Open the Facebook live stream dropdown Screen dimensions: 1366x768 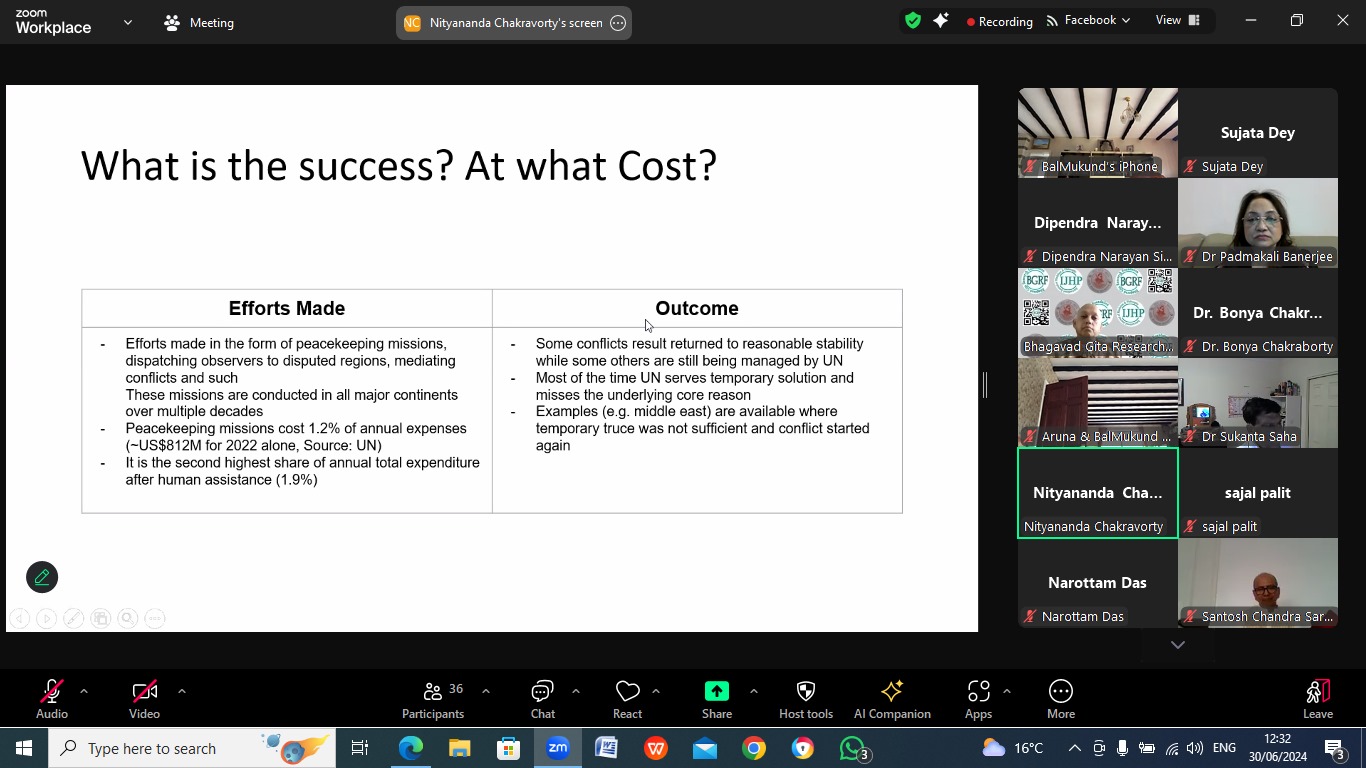click(1089, 20)
